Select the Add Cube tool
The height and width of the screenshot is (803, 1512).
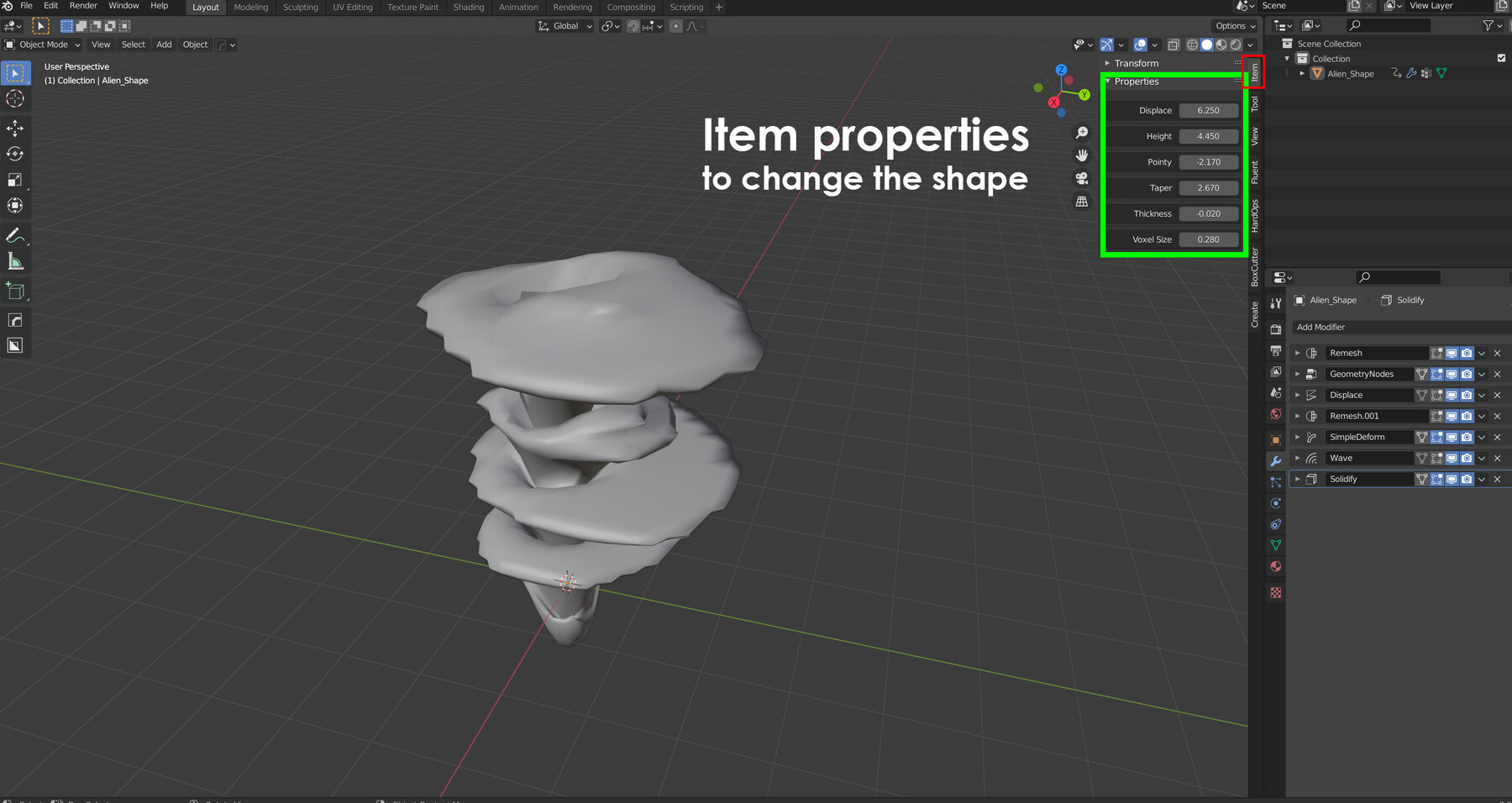pos(15,291)
